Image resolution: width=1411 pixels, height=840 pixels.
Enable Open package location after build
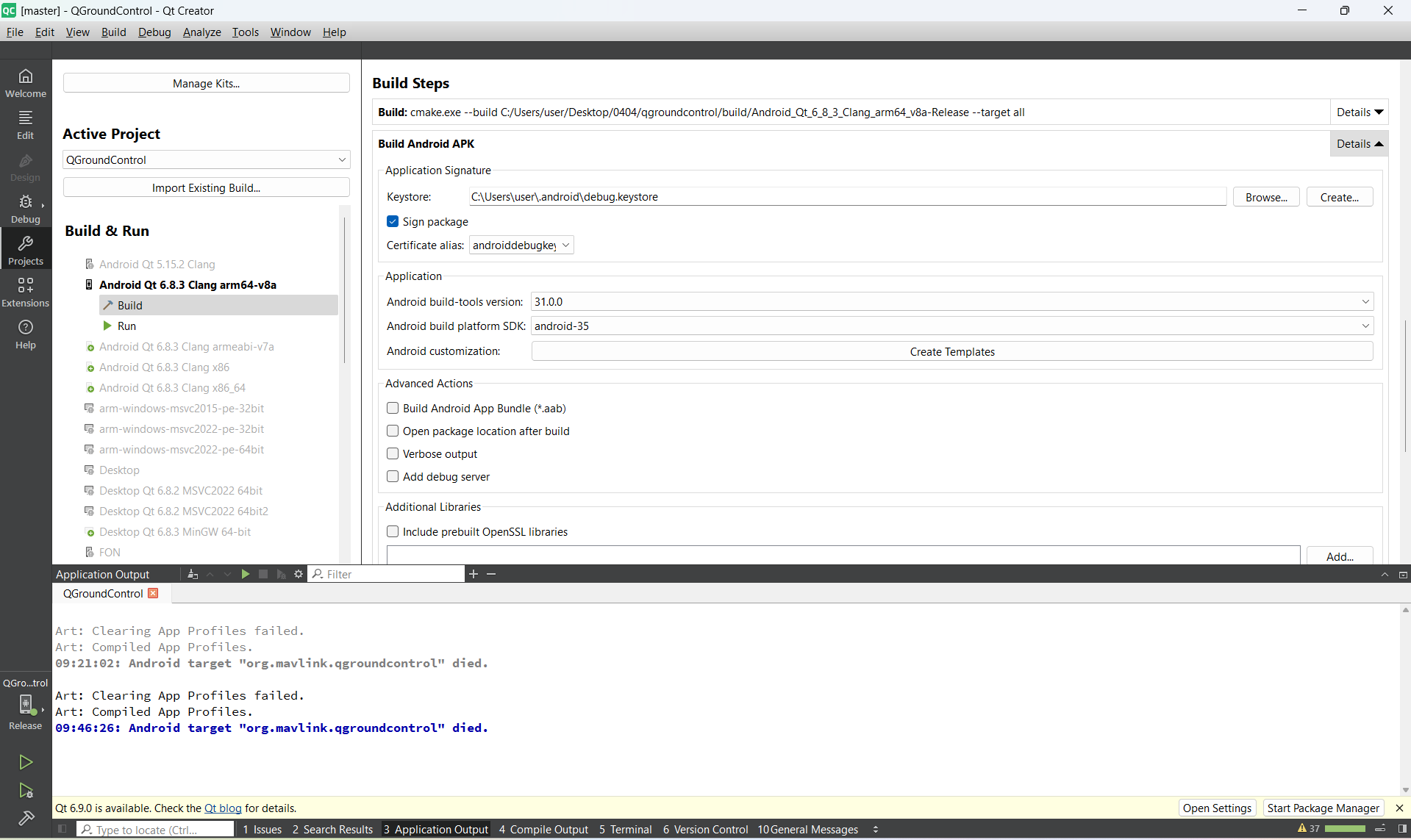pos(393,431)
